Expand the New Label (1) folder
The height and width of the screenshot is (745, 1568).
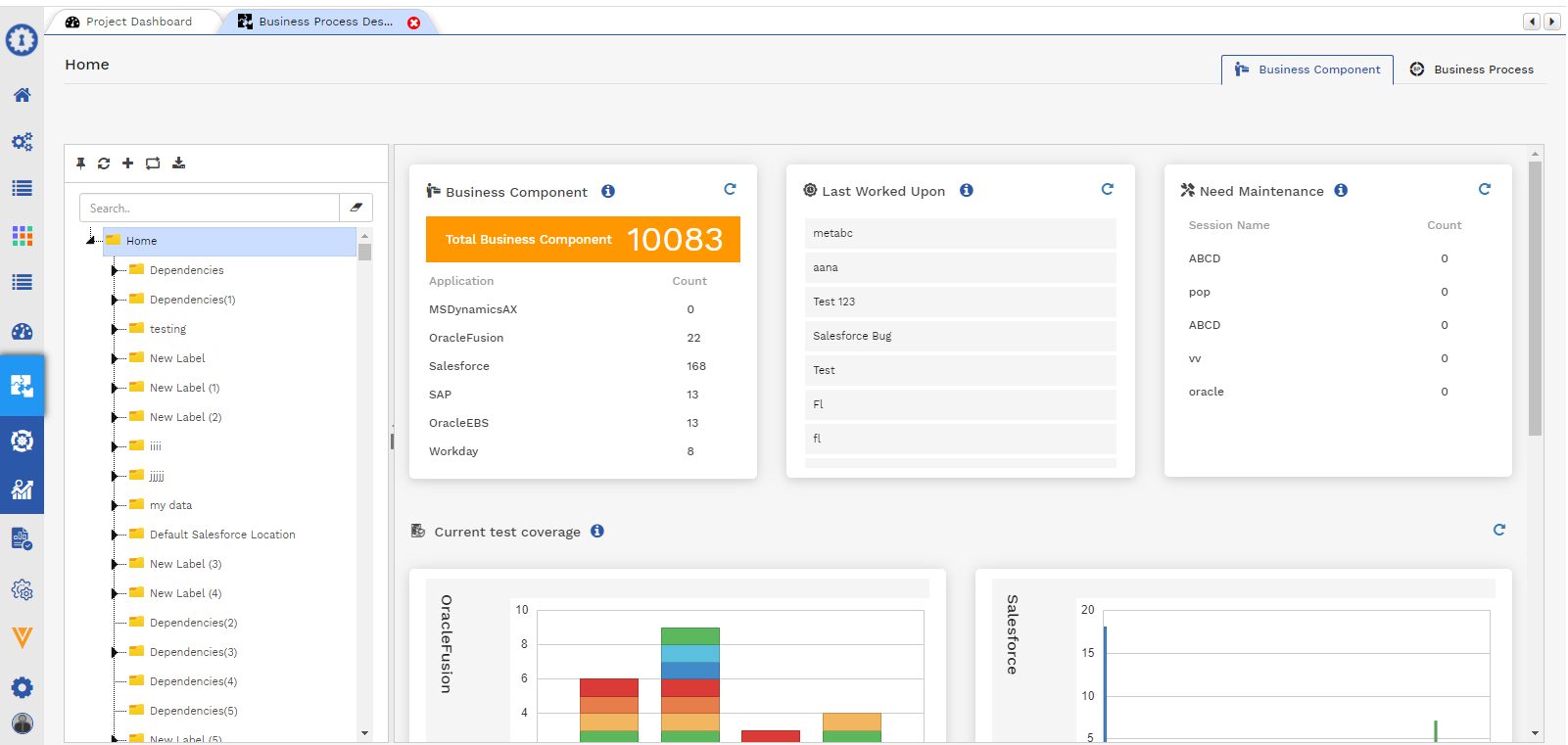[114, 389]
